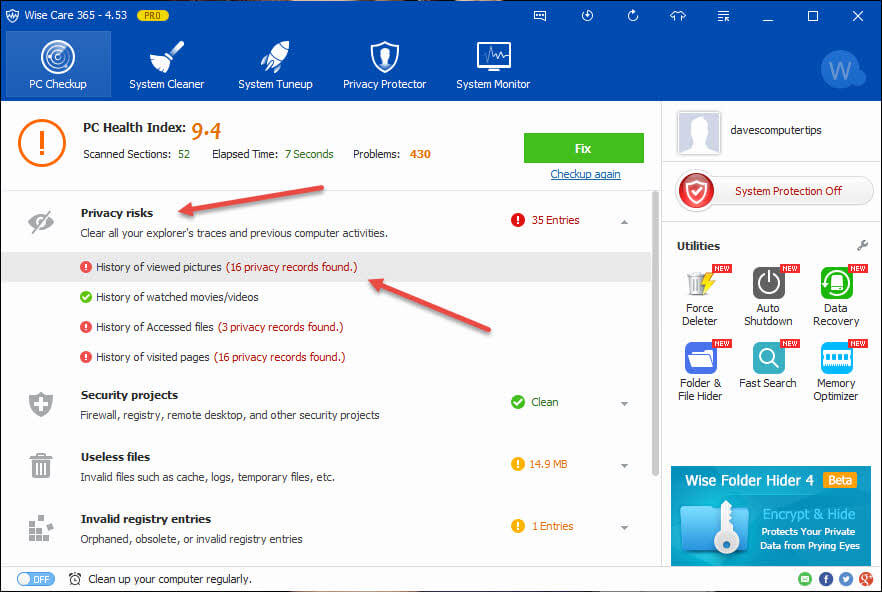Click the davescomputertips username
Screen dimensions: 882x592
[x=776, y=130]
